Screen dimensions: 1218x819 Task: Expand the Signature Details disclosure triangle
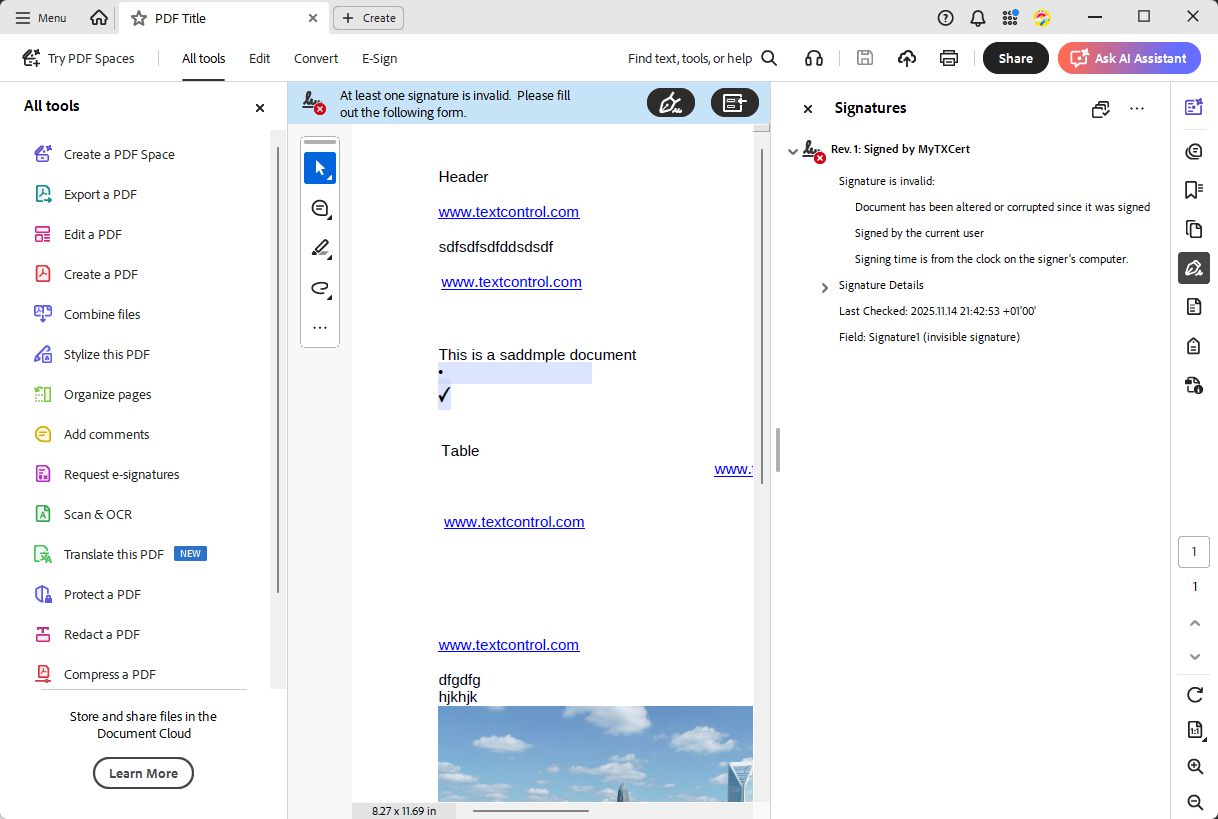(824, 285)
